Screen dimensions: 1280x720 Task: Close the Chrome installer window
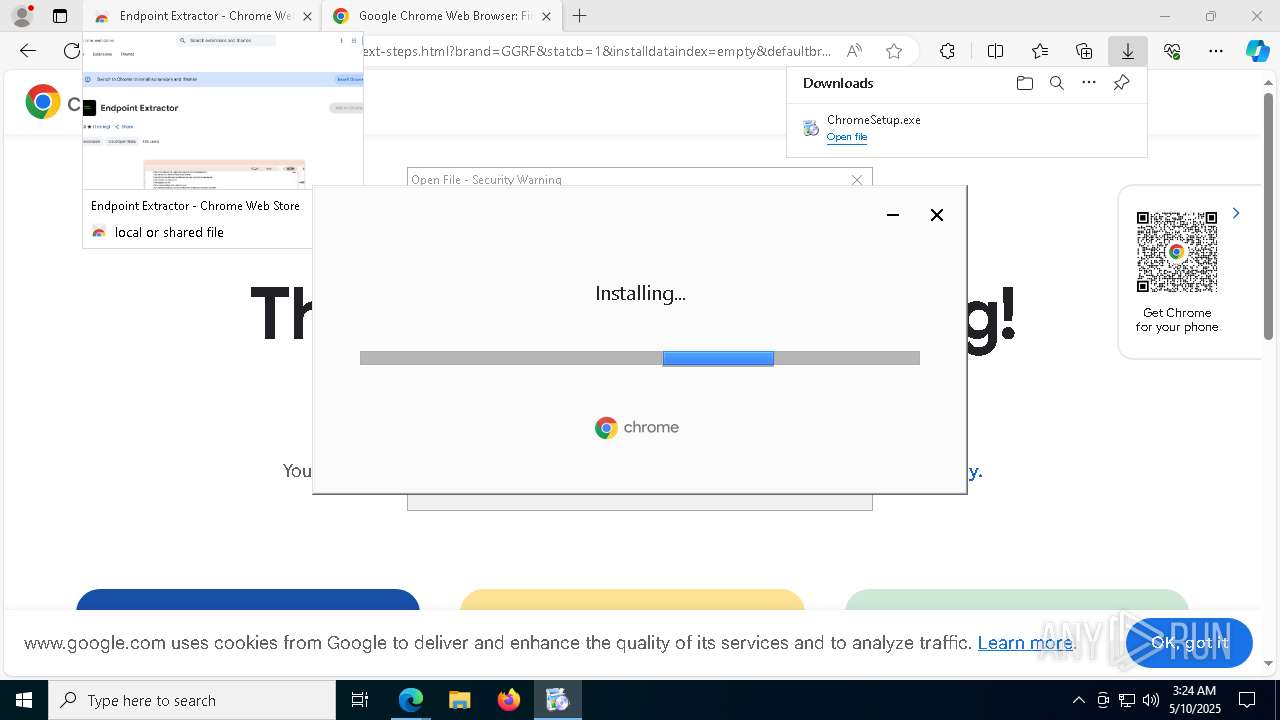(x=937, y=215)
